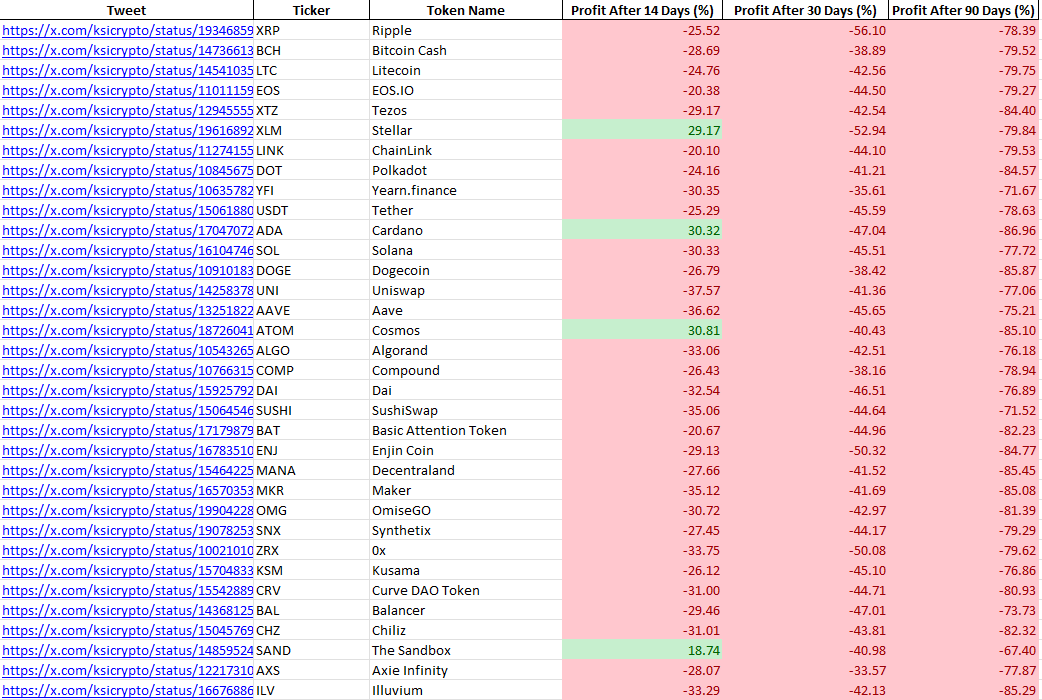Viewport: 1042px width, 700px height.
Task: Open the ATOM tweet link
Action: 128,330
